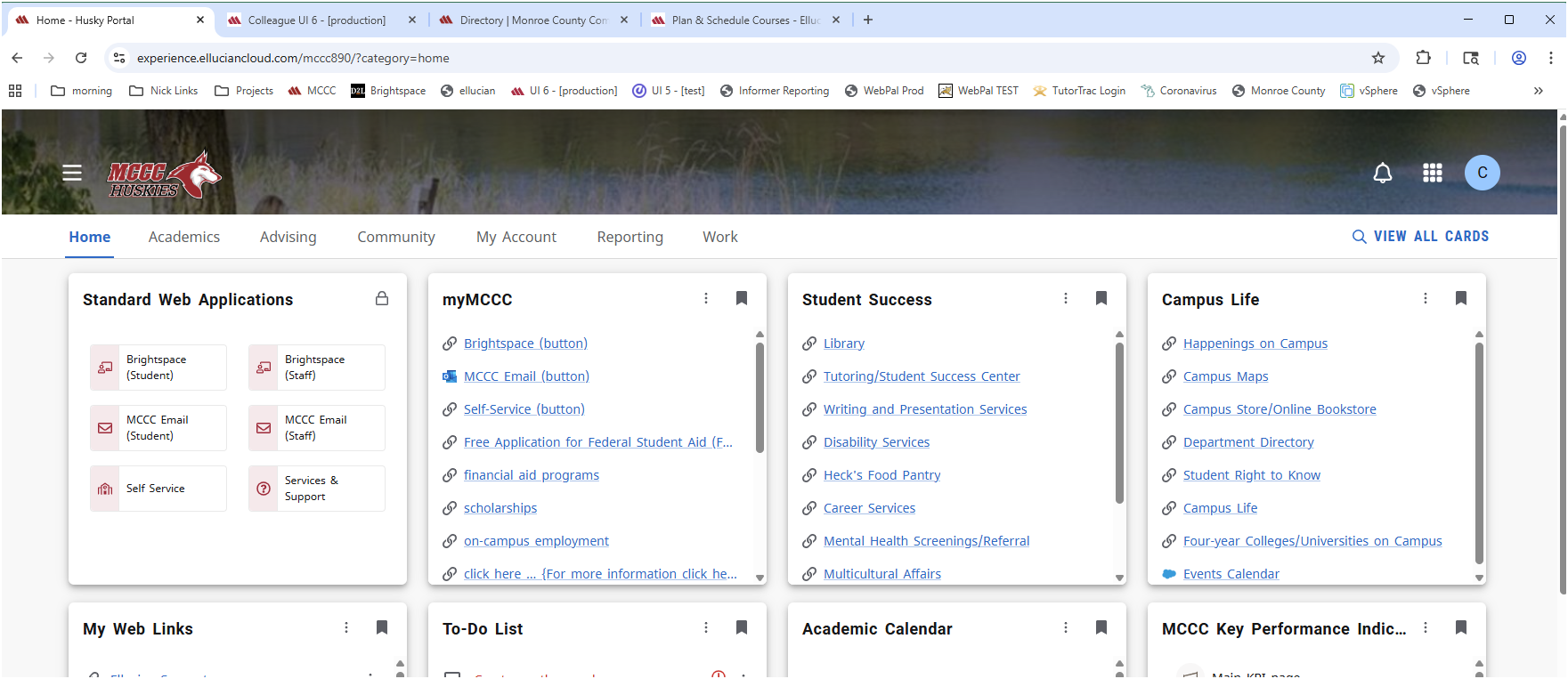Open the hamburger navigation menu
Viewport: 1568px width, 679px height.
pyautogui.click(x=72, y=173)
